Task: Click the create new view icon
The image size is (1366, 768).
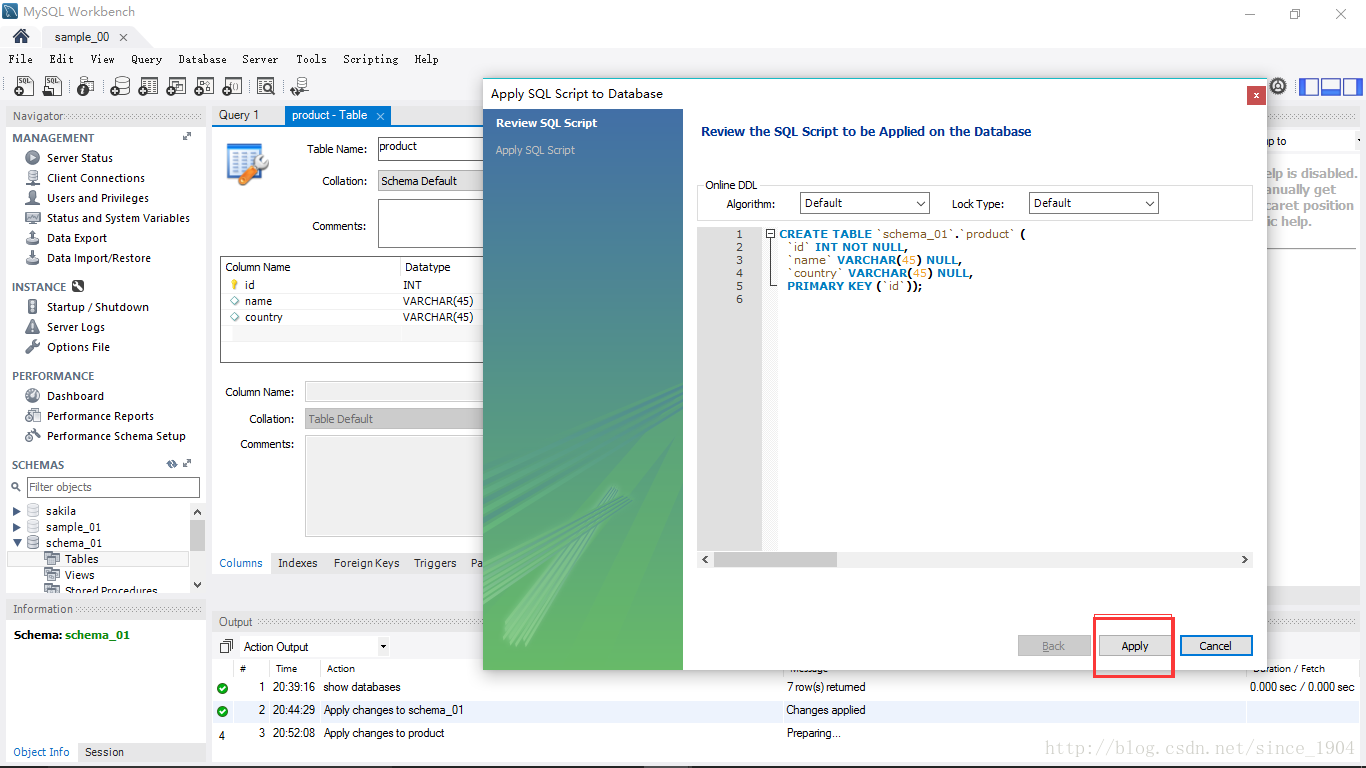Action: (176, 87)
